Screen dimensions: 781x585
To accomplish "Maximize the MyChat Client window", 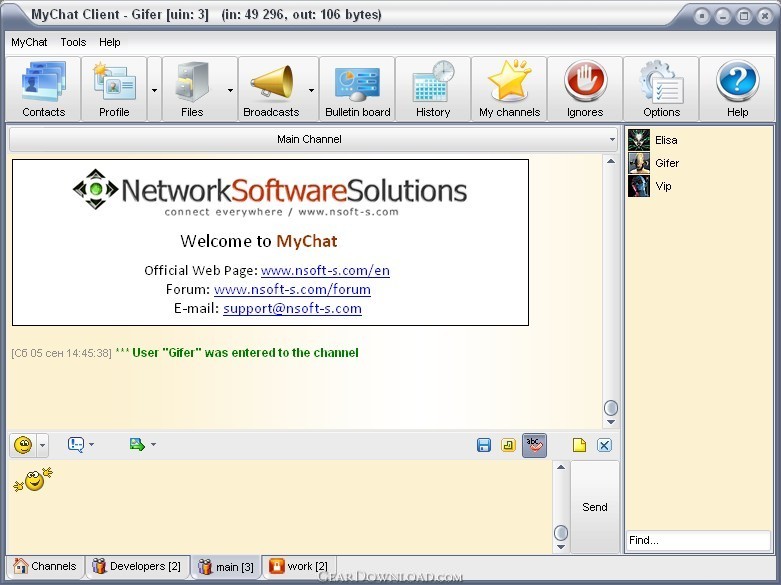I will (744, 16).
